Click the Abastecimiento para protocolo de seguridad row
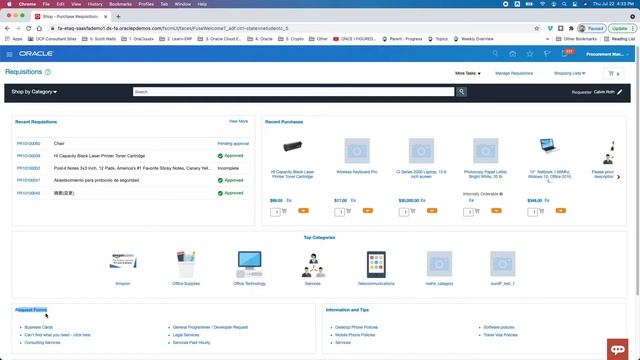This screenshot has height=360, width=640. click(133, 180)
